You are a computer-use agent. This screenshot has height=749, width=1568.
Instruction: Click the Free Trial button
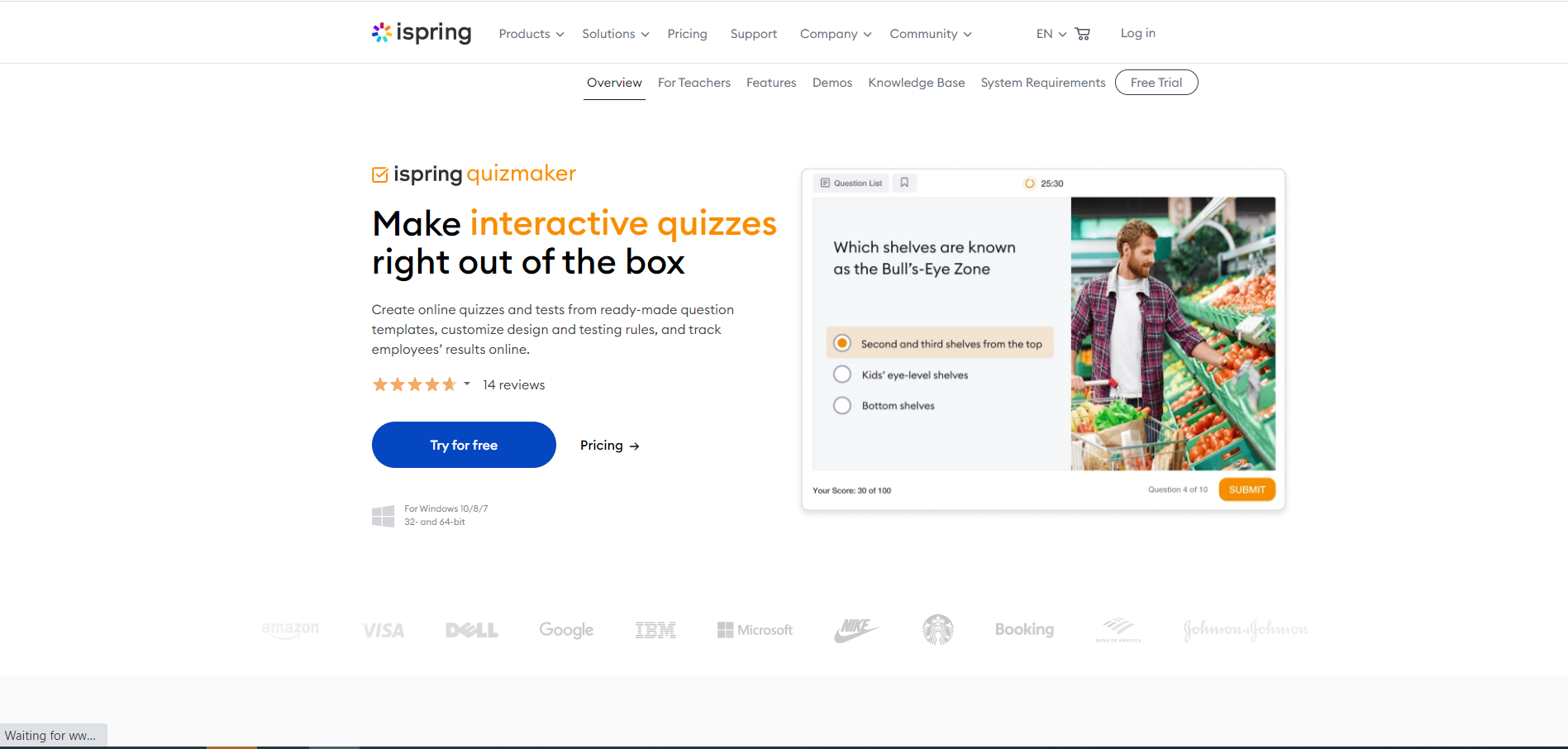tap(1156, 83)
